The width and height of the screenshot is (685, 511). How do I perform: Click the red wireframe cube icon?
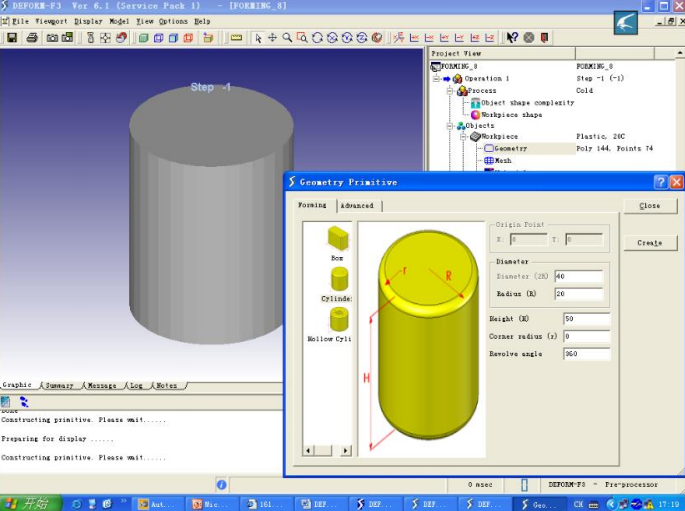[x=188, y=38]
